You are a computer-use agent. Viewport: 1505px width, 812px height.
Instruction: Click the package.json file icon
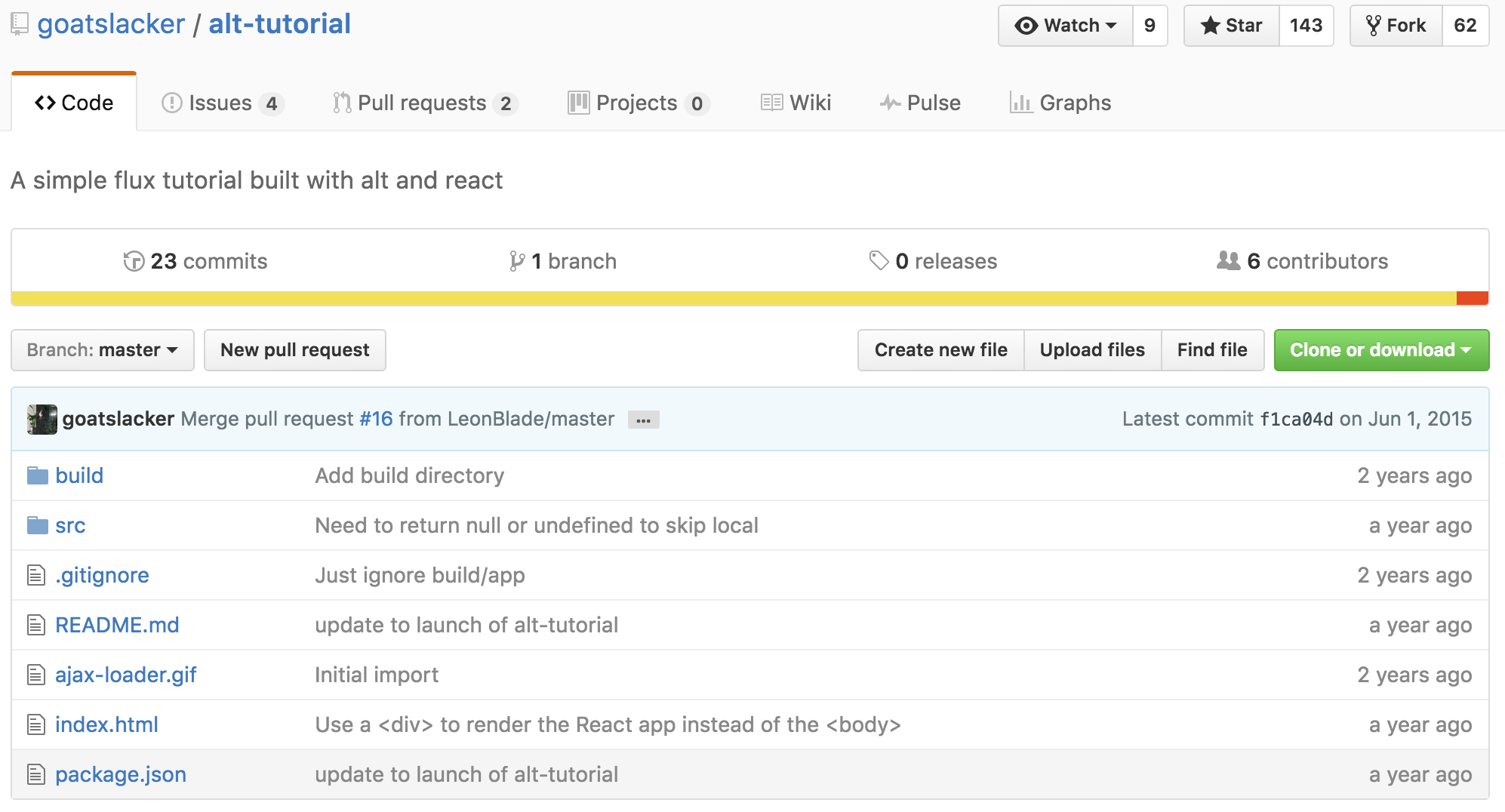coord(36,774)
